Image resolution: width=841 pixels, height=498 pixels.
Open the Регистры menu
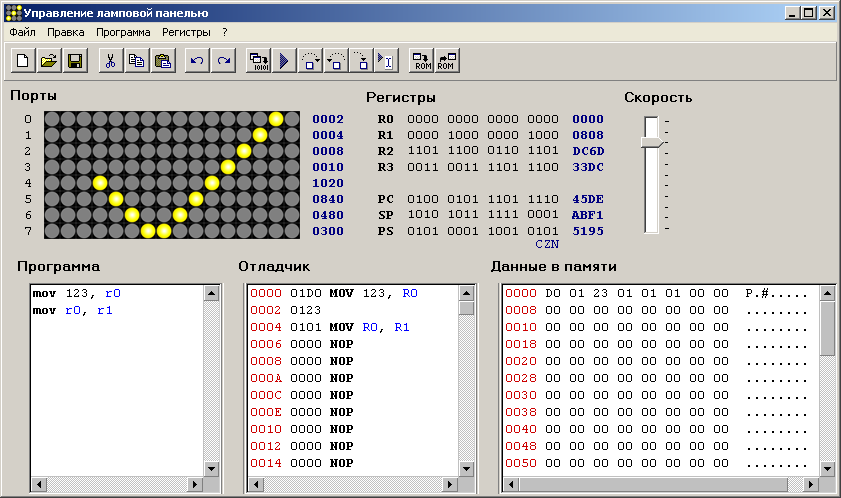(187, 32)
